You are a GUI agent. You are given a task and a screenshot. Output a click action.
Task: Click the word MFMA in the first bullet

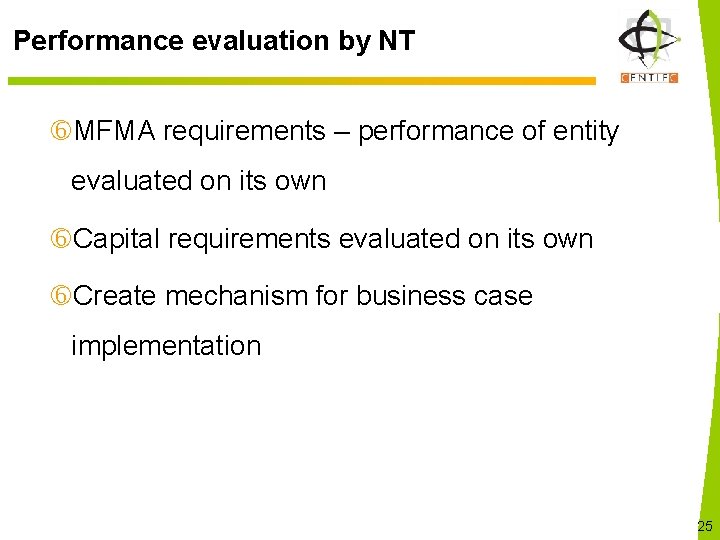point(114,131)
